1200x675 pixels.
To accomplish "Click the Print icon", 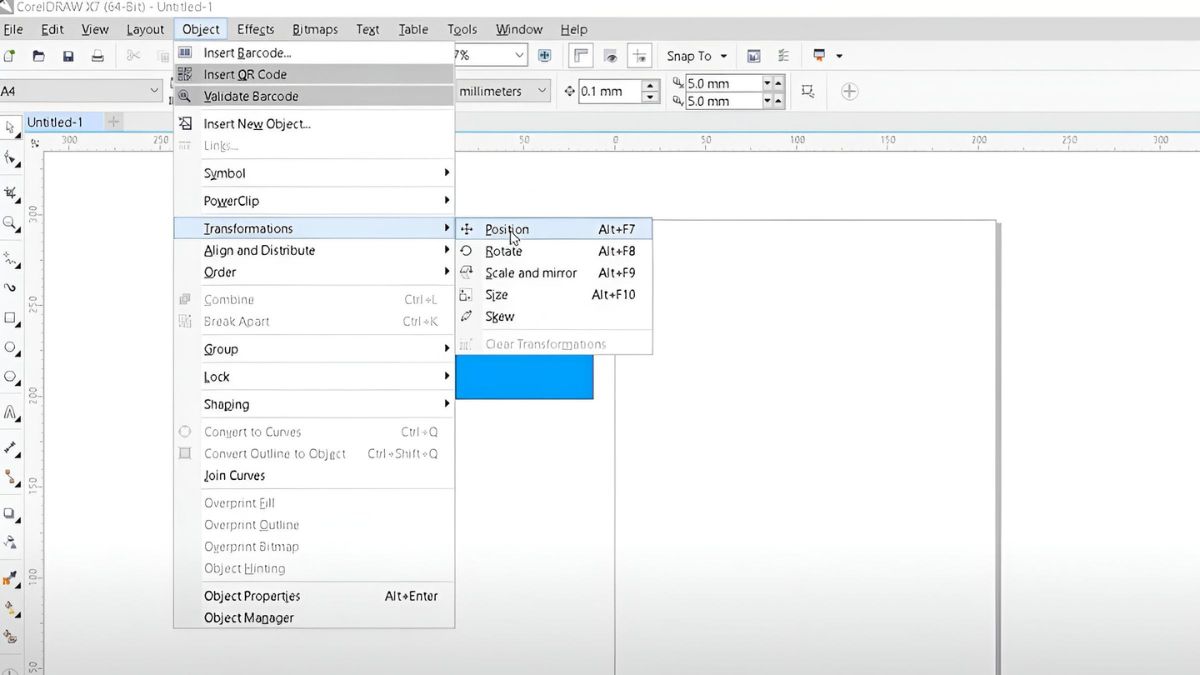I will [x=97, y=56].
